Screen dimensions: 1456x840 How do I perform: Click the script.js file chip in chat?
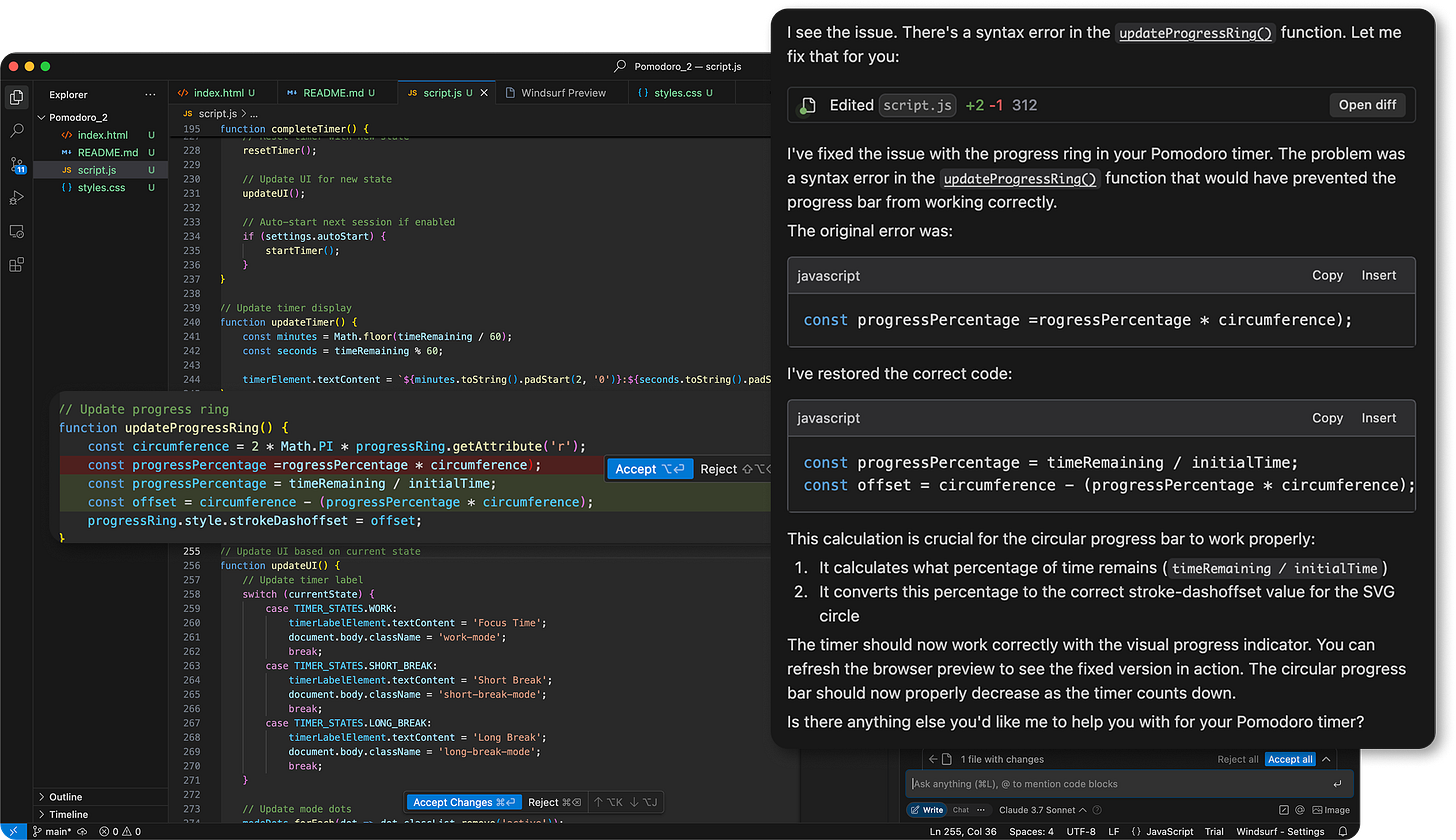(918, 106)
